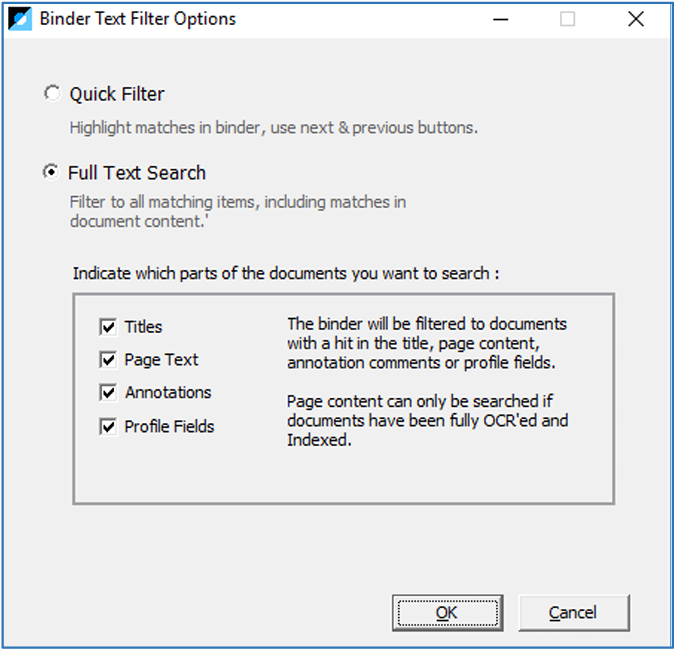Click the 'Profile Fields' label words
674x649 pixels.
pos(169,426)
